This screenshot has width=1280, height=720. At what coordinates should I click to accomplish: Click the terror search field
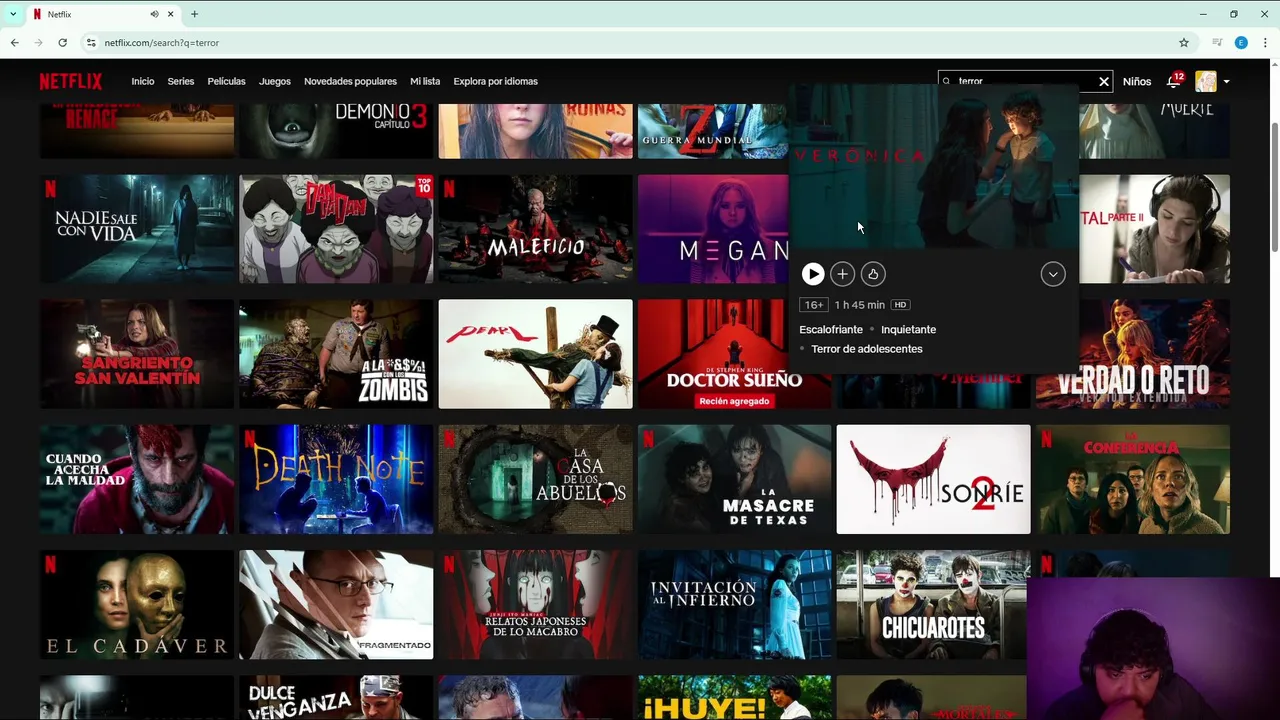(x=1025, y=81)
